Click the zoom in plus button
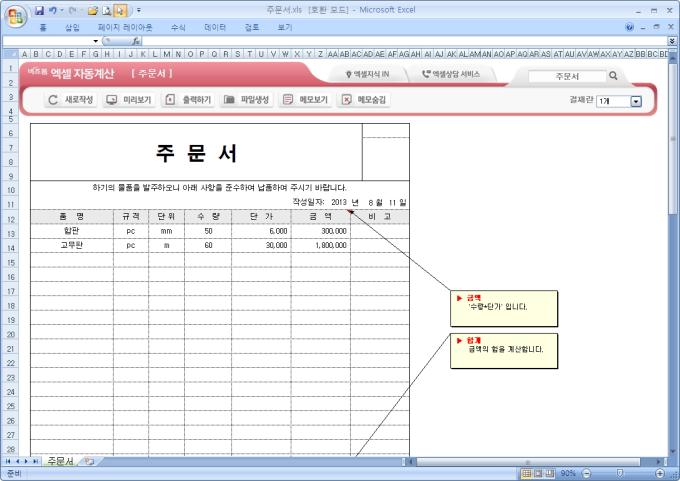 pos(660,473)
